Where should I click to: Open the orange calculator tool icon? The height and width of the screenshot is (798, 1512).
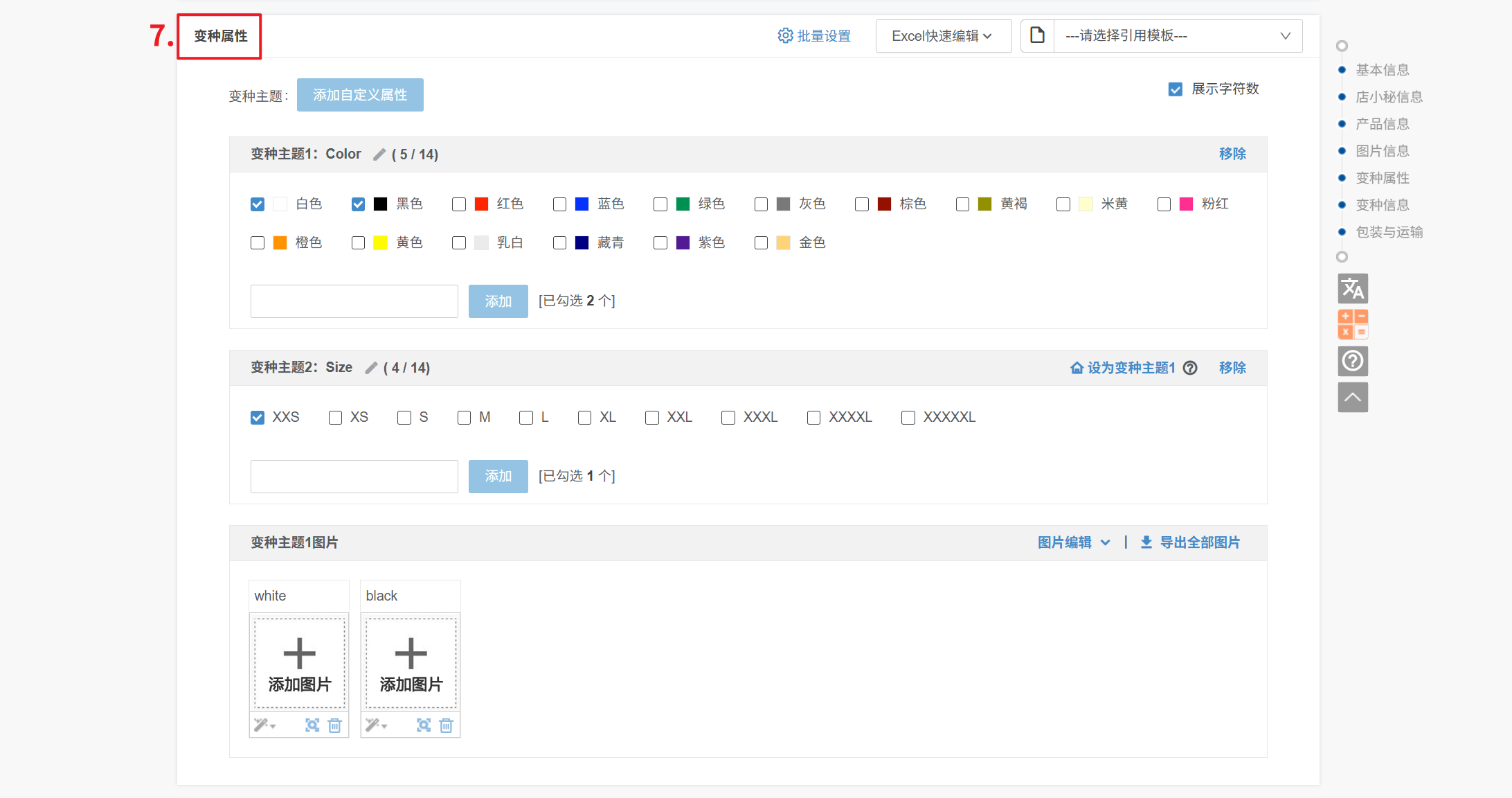[x=1352, y=324]
